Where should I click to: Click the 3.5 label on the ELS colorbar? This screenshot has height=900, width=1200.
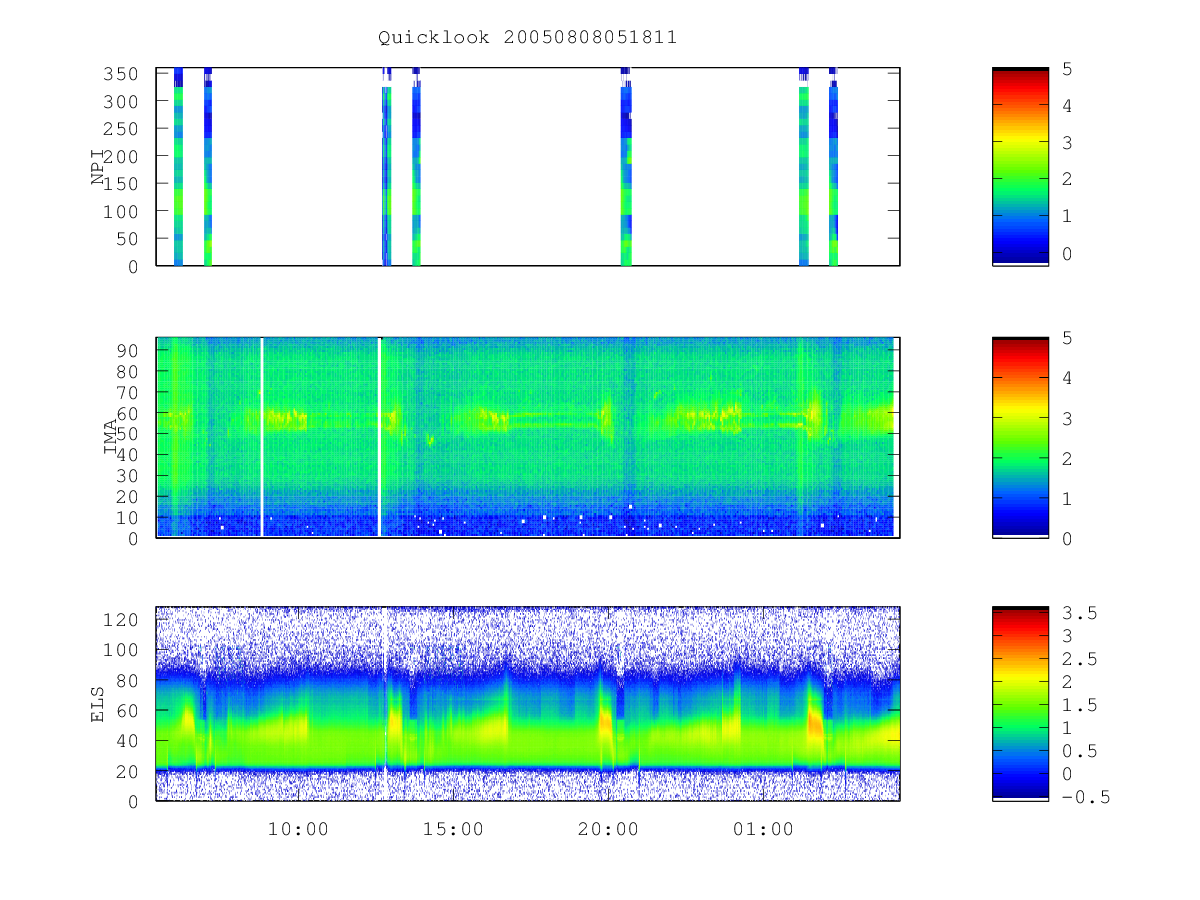[1078, 613]
